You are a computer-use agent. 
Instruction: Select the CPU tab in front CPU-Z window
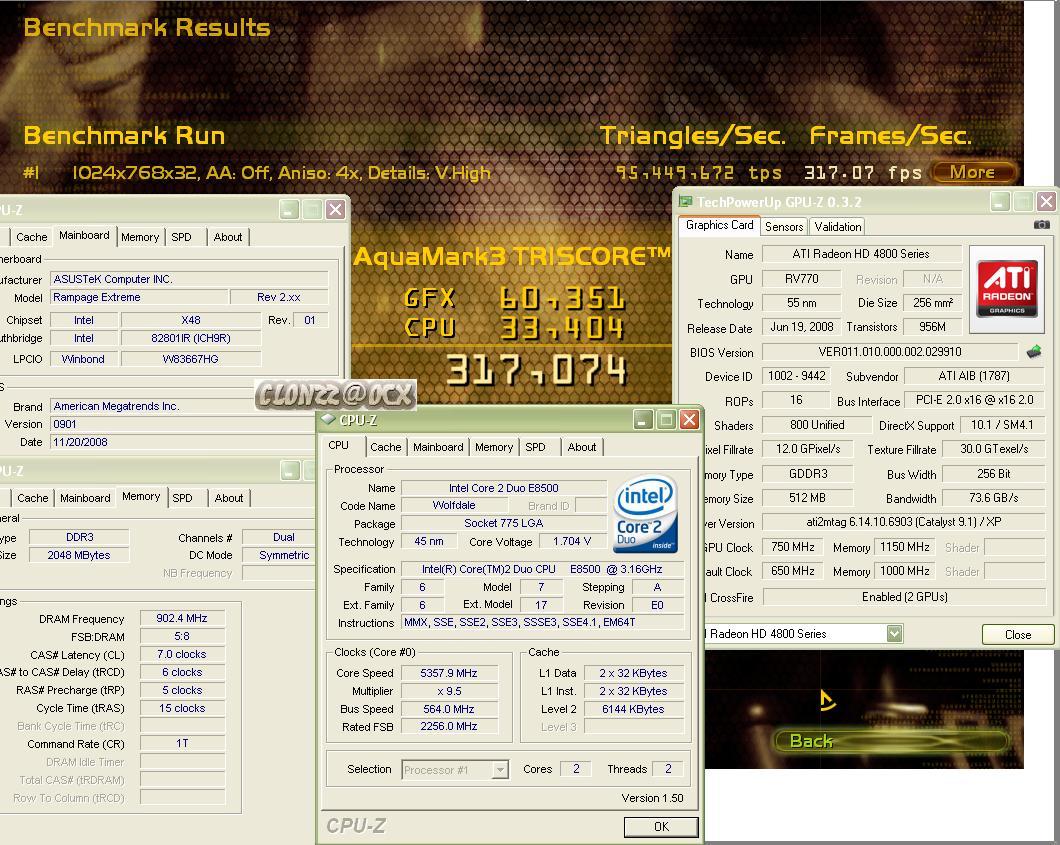pyautogui.click(x=339, y=445)
